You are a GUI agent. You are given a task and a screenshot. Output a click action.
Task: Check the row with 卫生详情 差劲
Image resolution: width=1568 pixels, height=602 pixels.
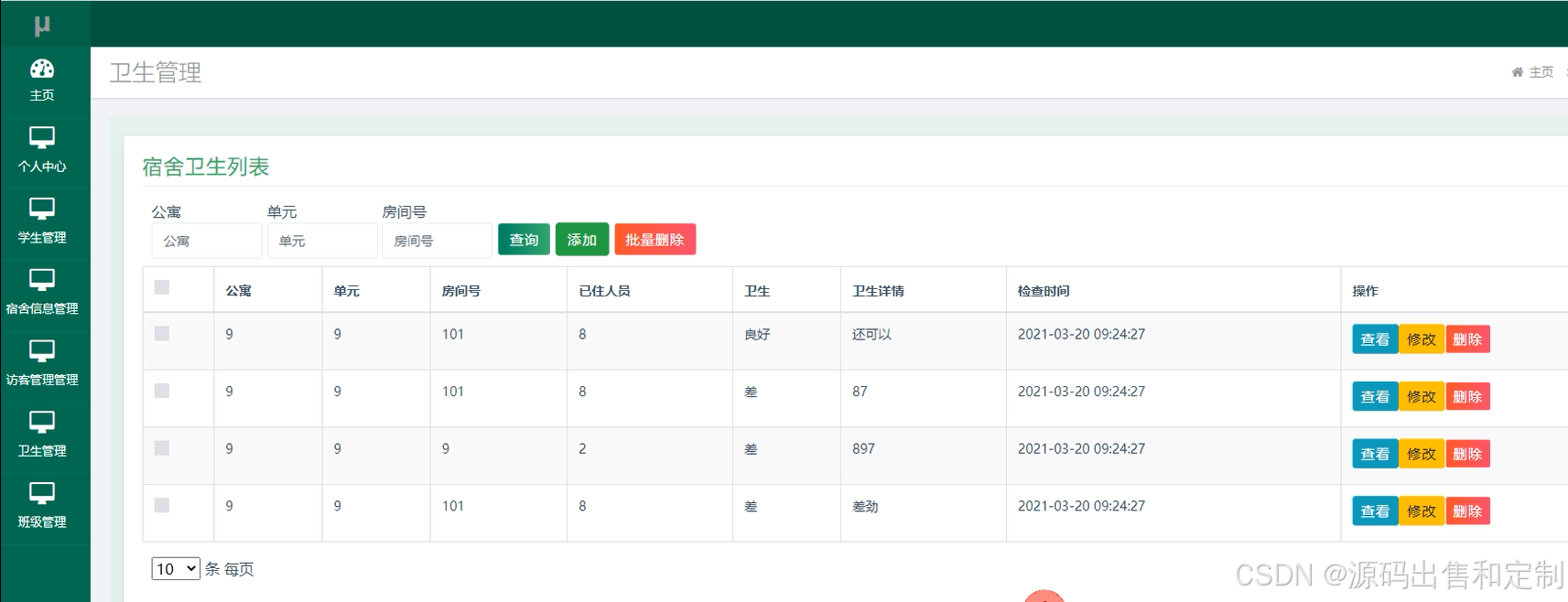point(162,505)
